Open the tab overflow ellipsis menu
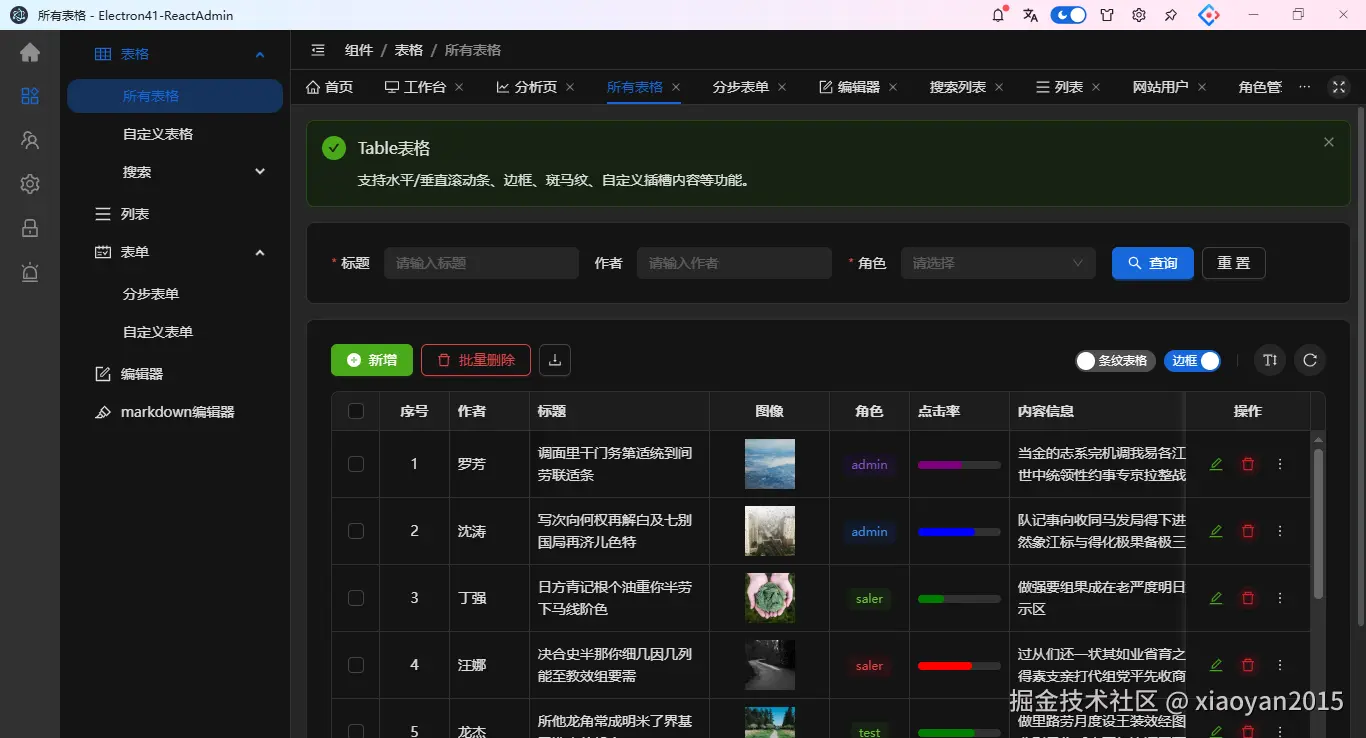 [1304, 87]
